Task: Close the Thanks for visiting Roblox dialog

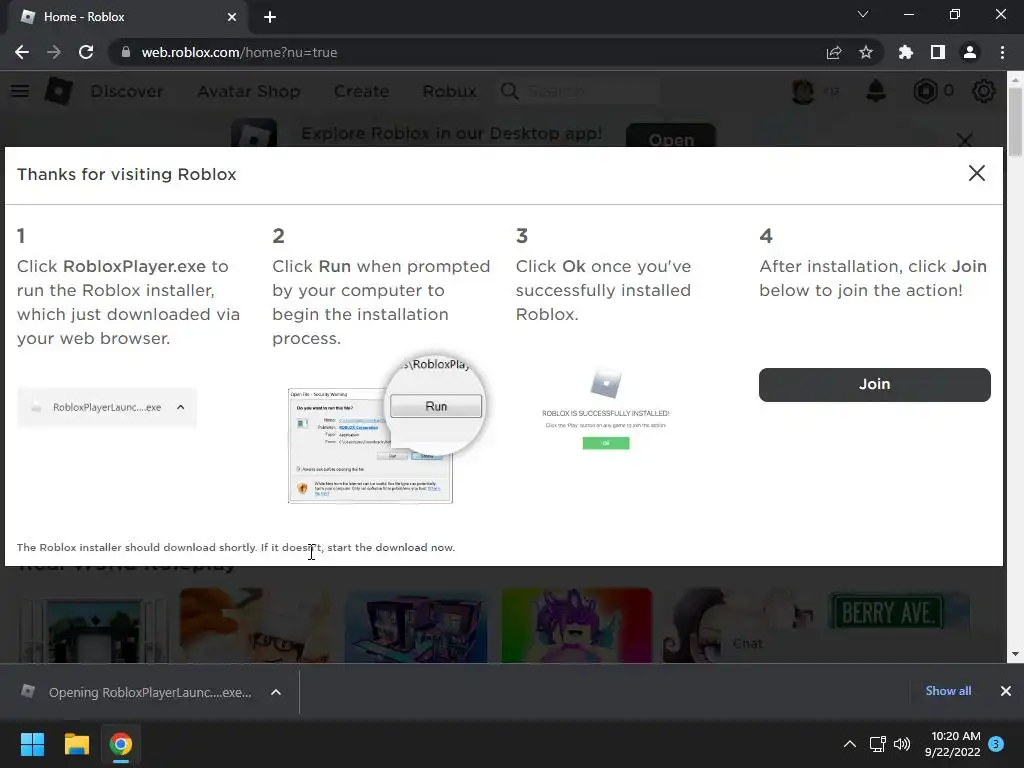Action: pyautogui.click(x=977, y=173)
